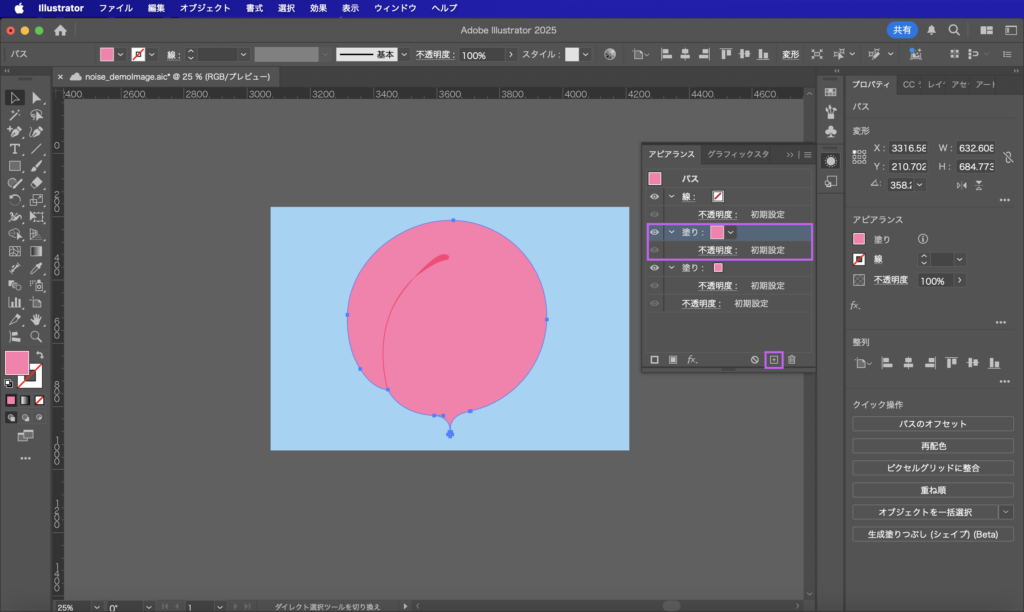Select the Column Graph tool
This screenshot has width=1024, height=612.
tap(14, 302)
